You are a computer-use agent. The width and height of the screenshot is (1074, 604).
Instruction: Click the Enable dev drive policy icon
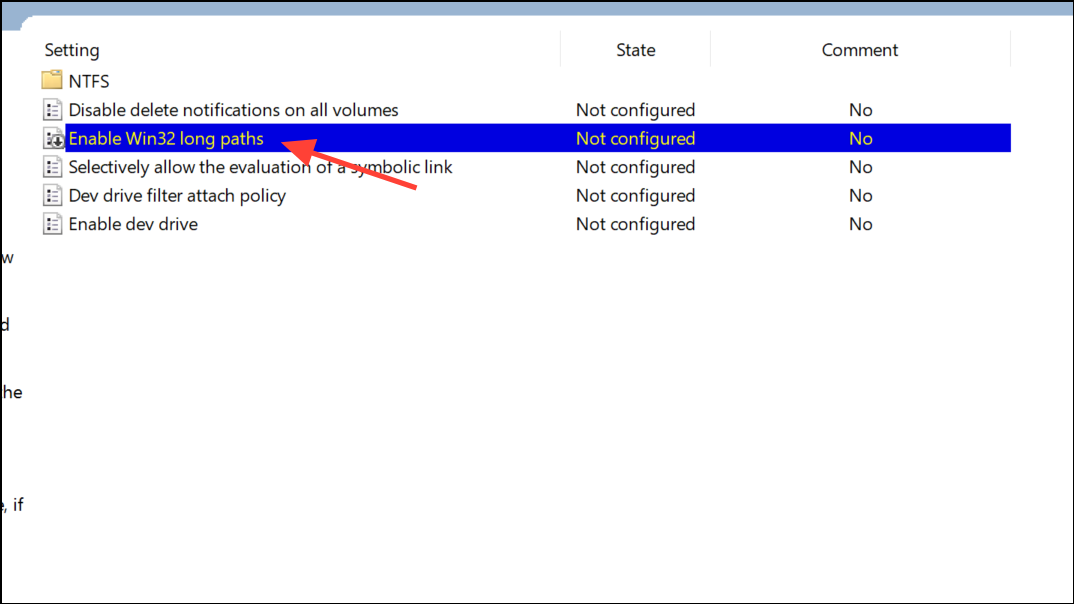tap(53, 224)
